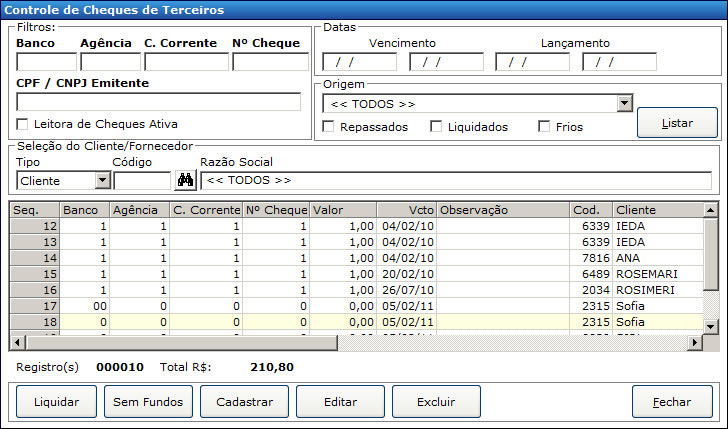Screen dimensions: 728x429
Task: Click the horizontal scroll left arrow
Action: pyautogui.click(x=18, y=343)
